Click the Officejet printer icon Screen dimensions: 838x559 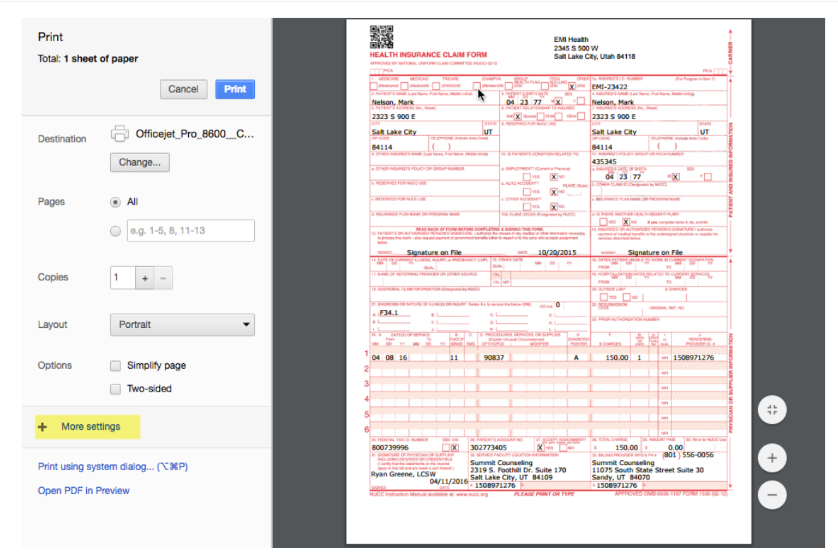(x=120, y=134)
